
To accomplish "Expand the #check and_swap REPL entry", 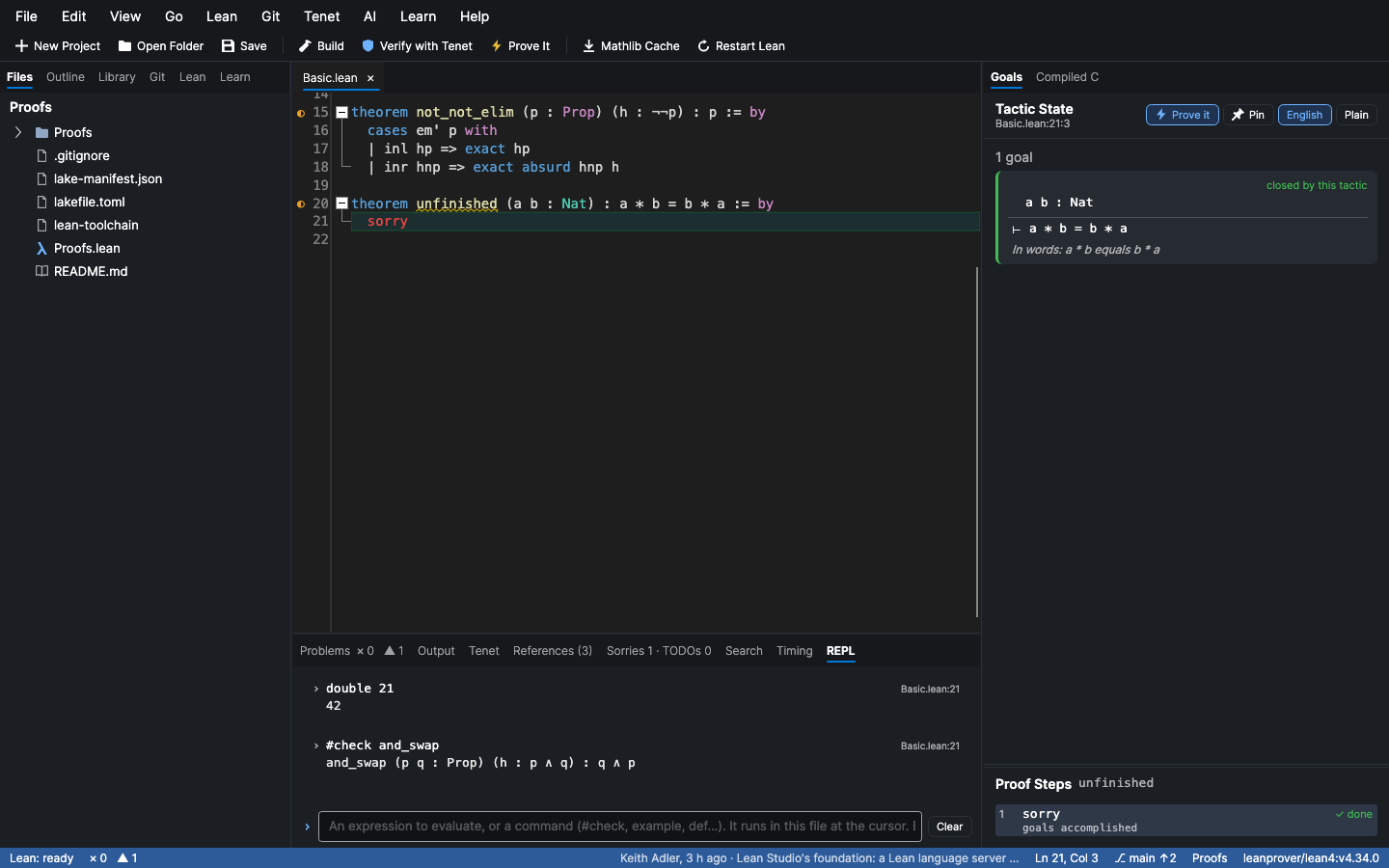I will 315,746.
